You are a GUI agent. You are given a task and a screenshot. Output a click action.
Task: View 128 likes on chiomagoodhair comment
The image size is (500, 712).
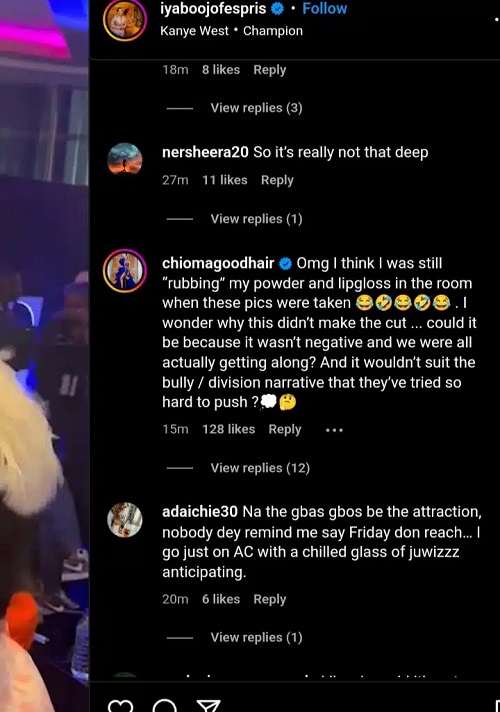click(228, 429)
